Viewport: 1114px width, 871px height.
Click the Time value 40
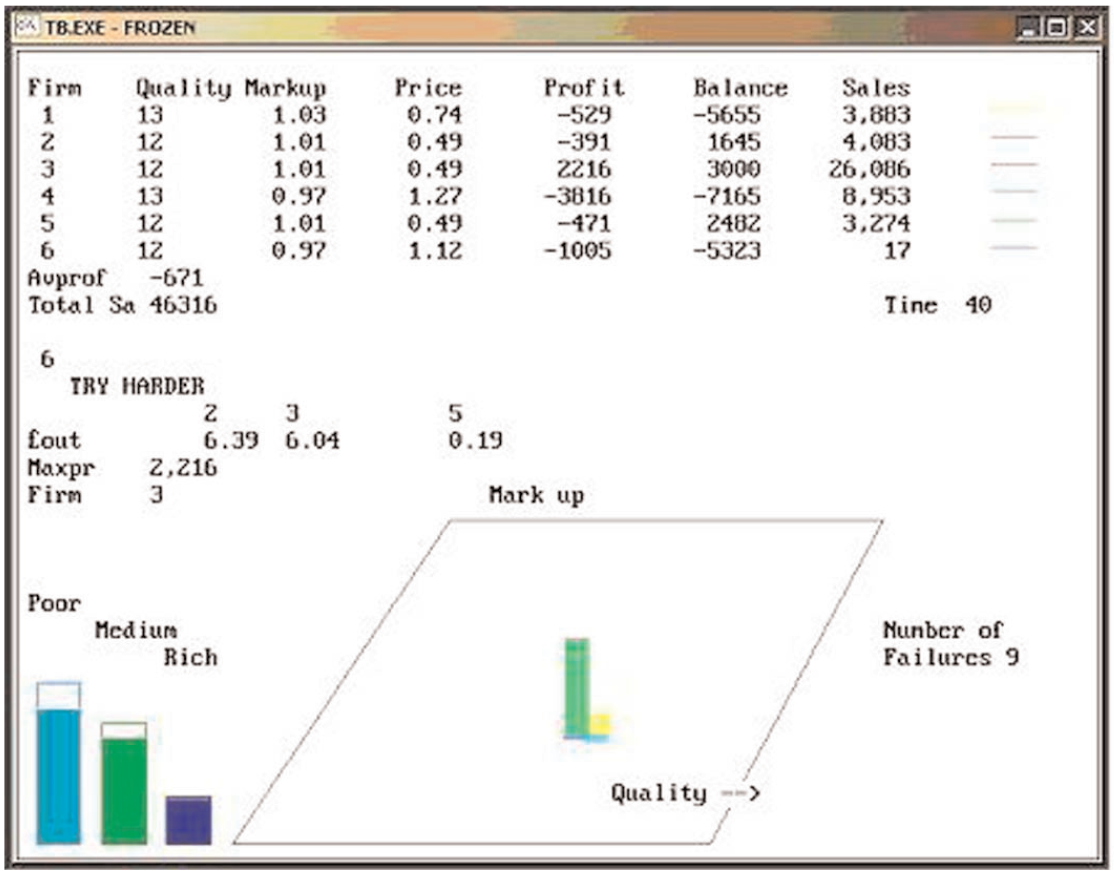977,306
